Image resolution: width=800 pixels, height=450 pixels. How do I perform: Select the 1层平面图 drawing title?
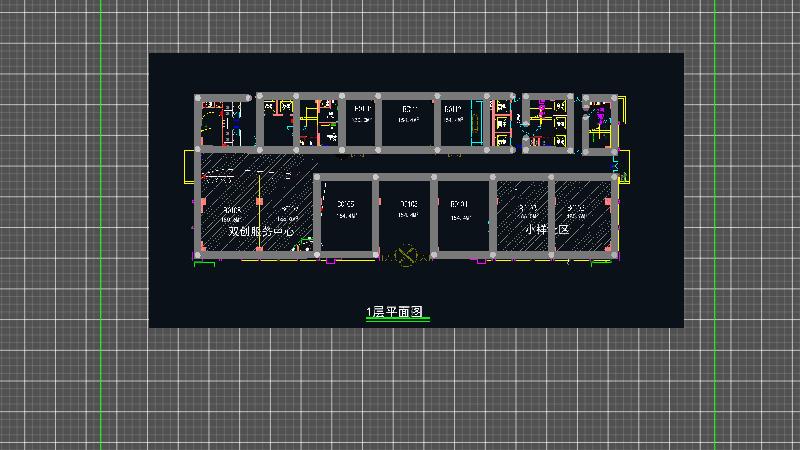coord(397,312)
